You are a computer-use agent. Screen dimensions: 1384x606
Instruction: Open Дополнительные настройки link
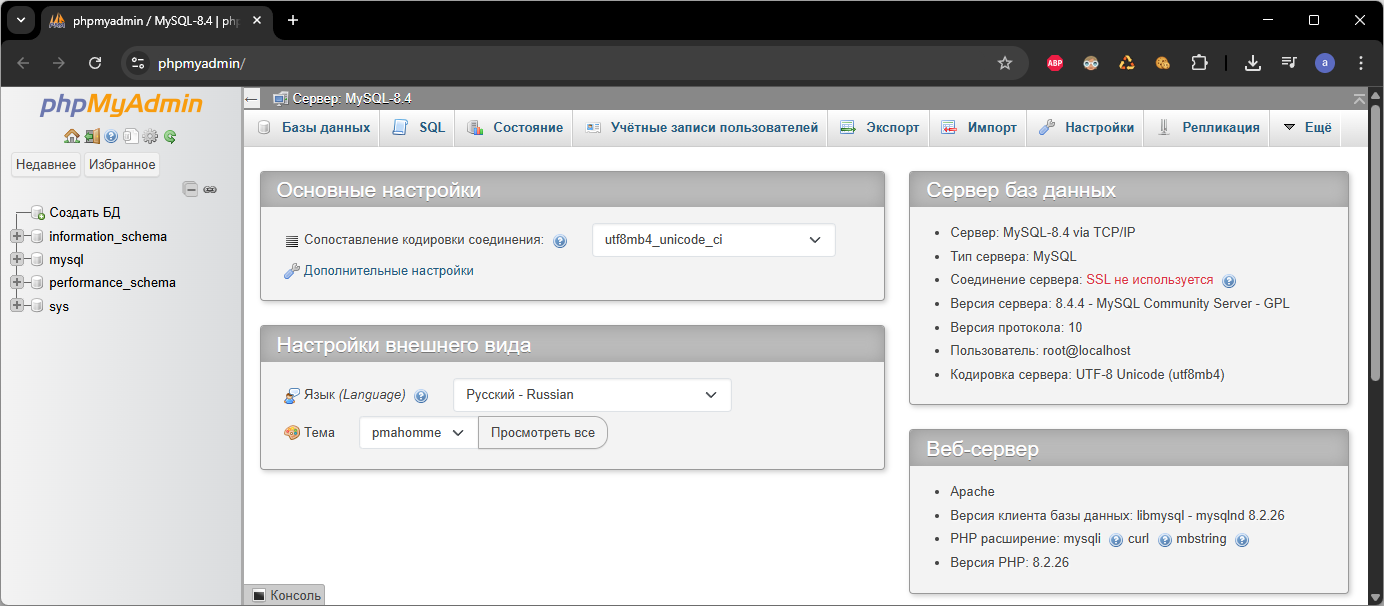tap(389, 271)
